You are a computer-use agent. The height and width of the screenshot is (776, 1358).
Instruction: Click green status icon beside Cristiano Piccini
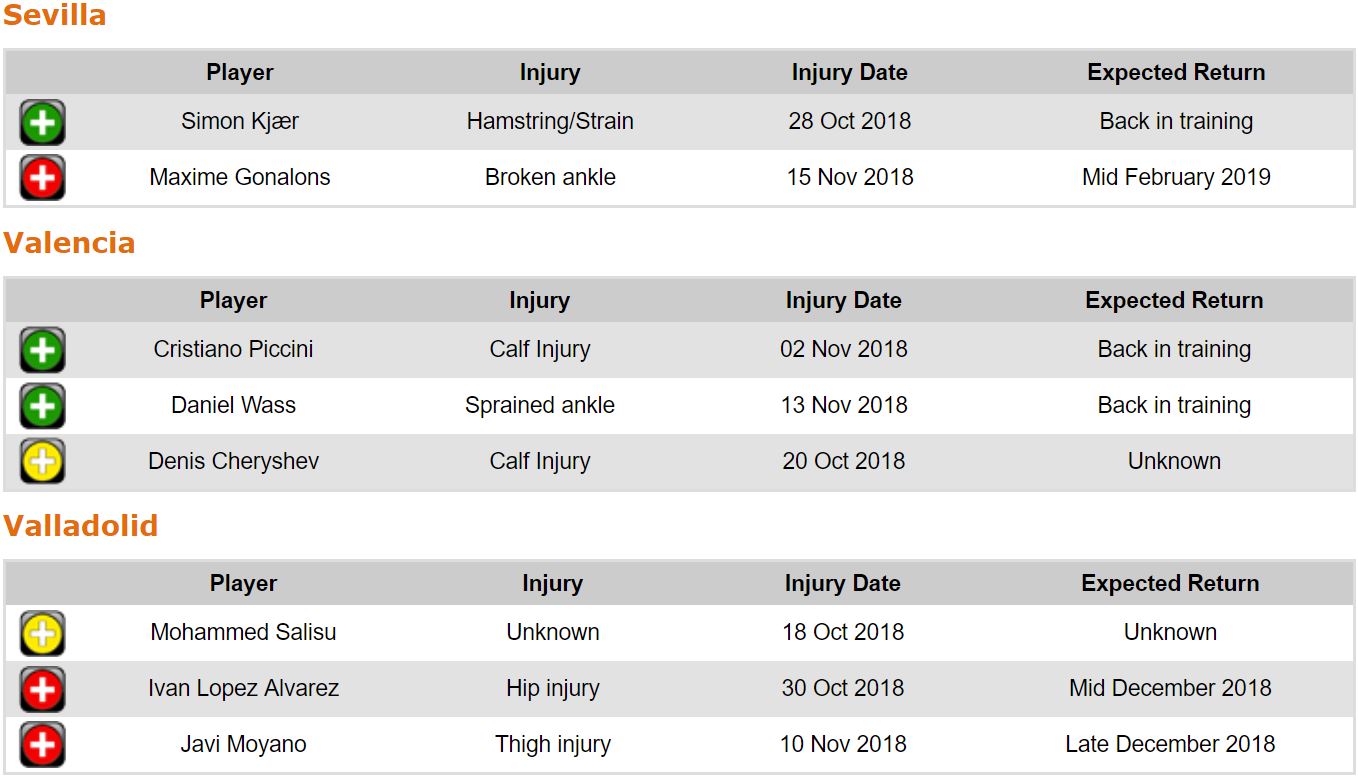click(x=42, y=351)
